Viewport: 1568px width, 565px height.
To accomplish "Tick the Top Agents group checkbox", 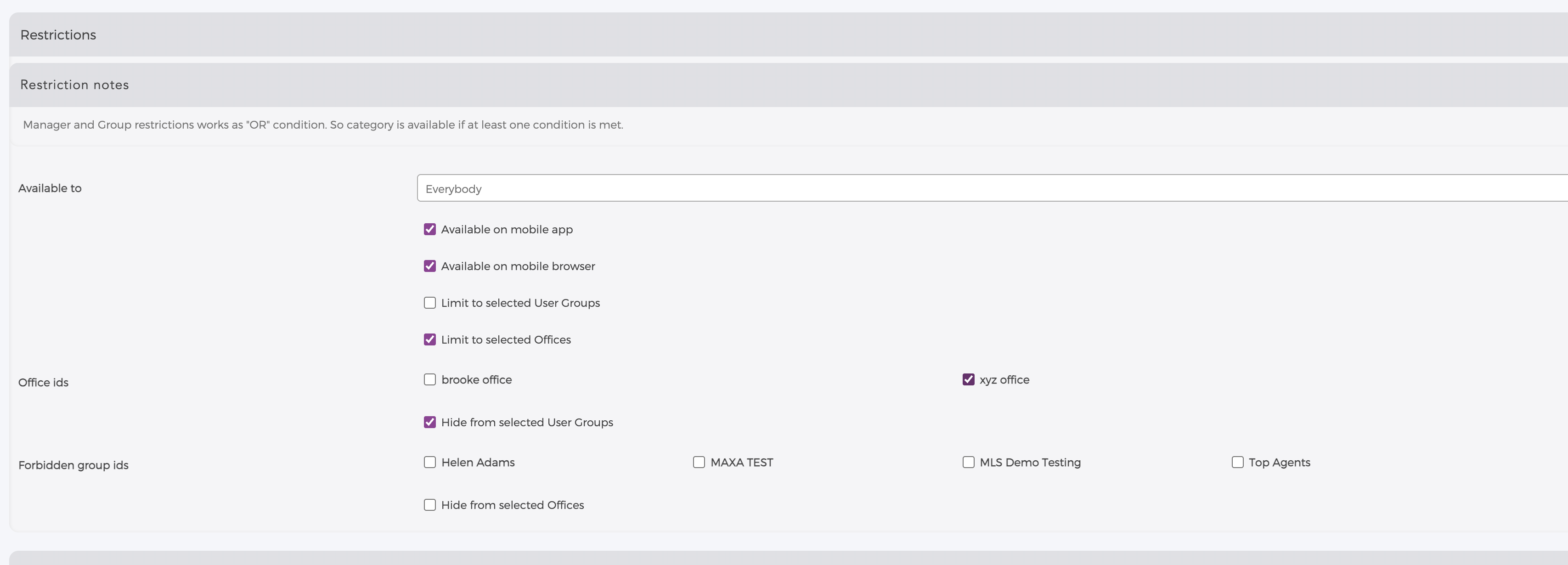I will tap(1237, 462).
